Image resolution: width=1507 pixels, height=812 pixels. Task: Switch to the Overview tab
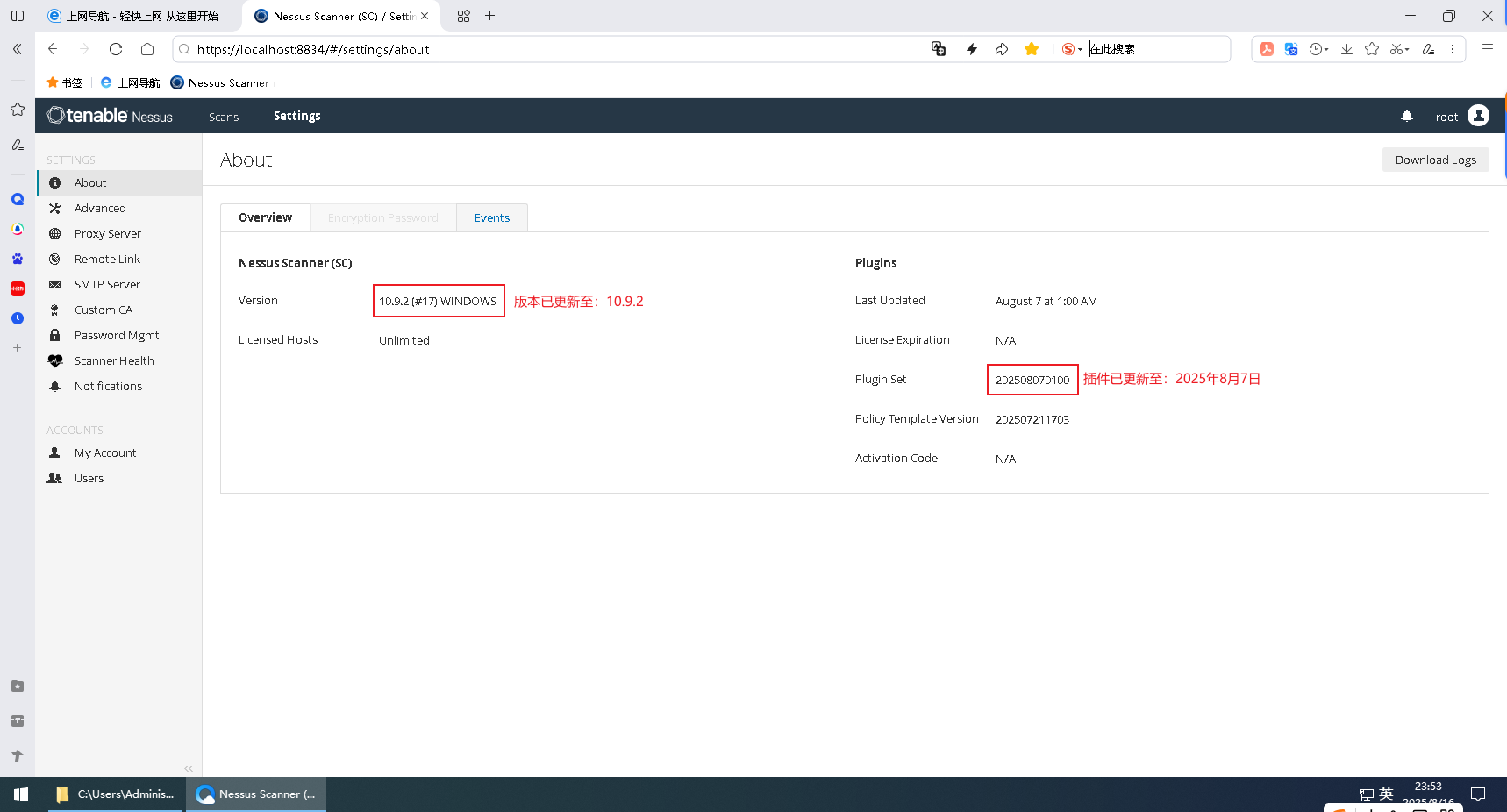(265, 217)
